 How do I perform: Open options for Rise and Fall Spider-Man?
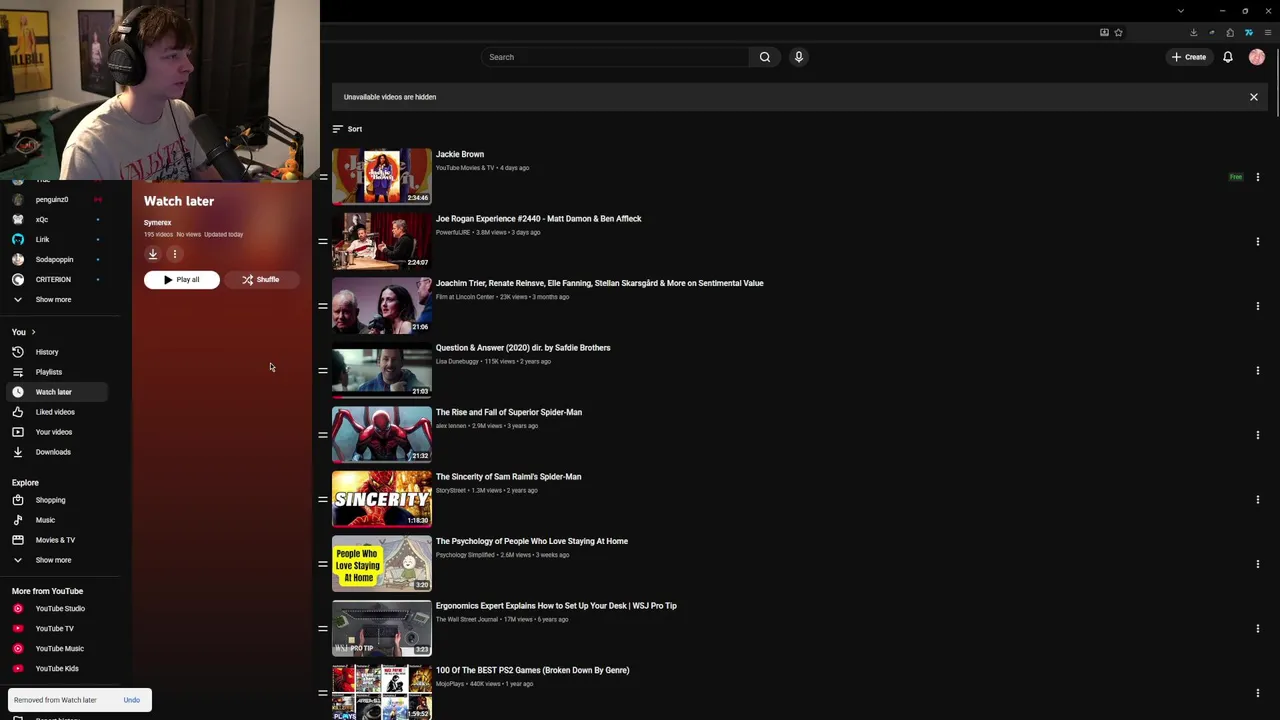(x=1257, y=435)
